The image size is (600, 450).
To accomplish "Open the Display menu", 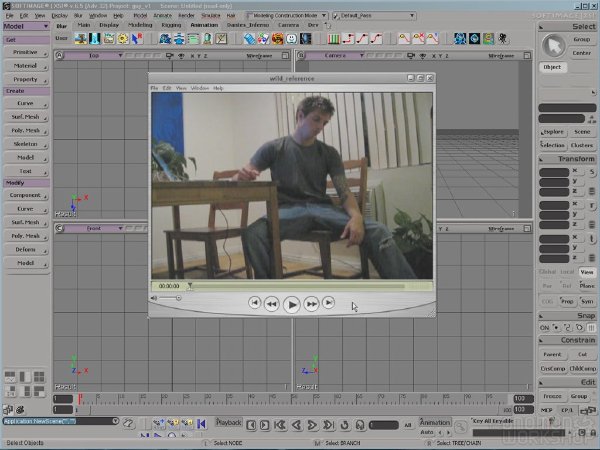I will (x=59, y=16).
